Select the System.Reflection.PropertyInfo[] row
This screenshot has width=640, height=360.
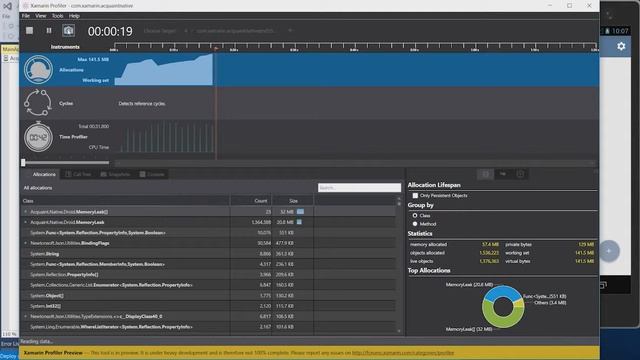coord(208,275)
